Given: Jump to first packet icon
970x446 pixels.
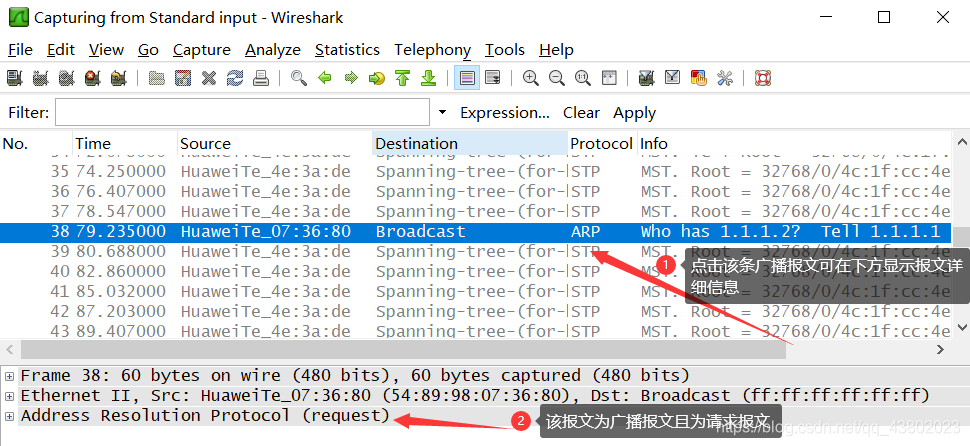Looking at the screenshot, I should (x=403, y=78).
